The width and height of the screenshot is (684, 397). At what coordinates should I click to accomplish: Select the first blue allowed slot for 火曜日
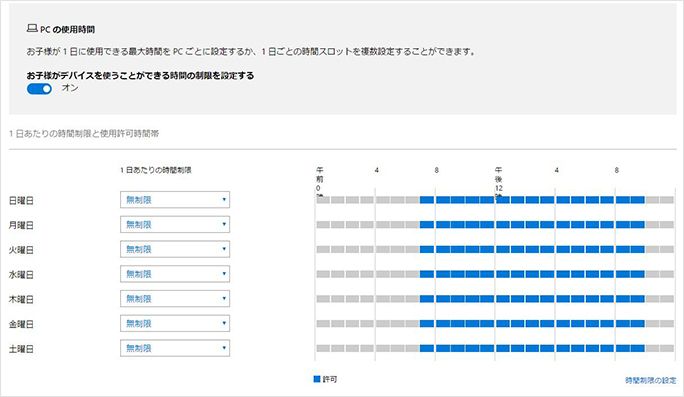[427, 250]
